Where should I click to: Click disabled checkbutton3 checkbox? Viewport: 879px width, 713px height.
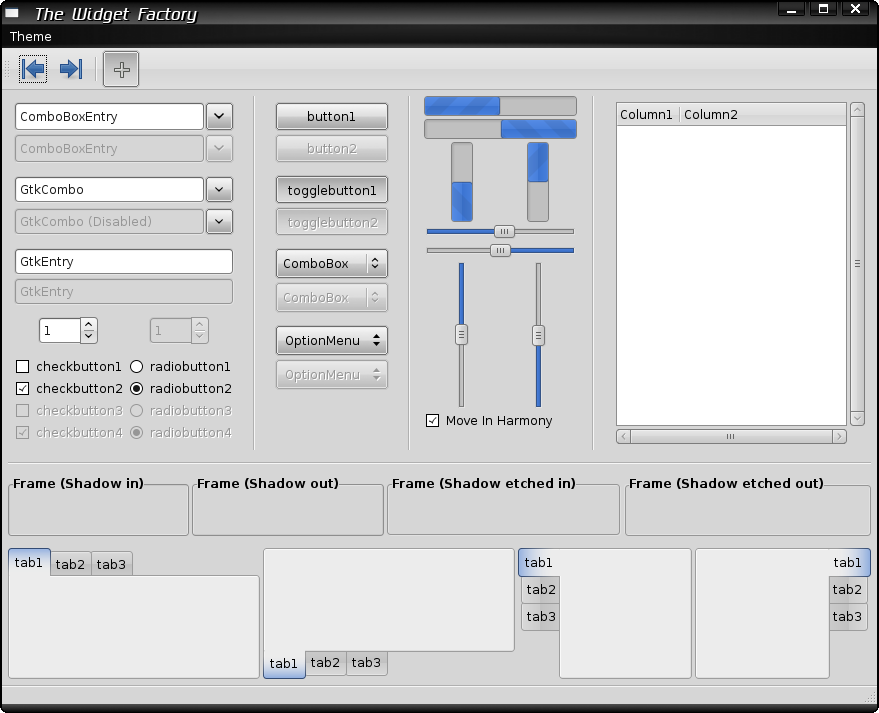point(22,410)
